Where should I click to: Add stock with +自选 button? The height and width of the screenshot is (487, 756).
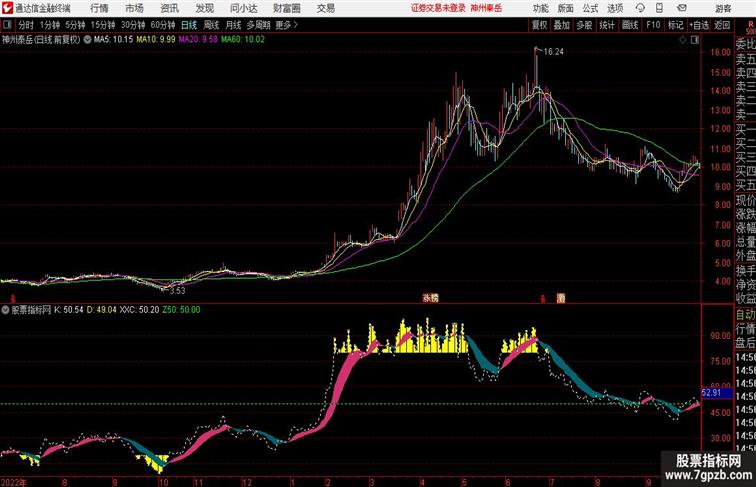(699, 25)
